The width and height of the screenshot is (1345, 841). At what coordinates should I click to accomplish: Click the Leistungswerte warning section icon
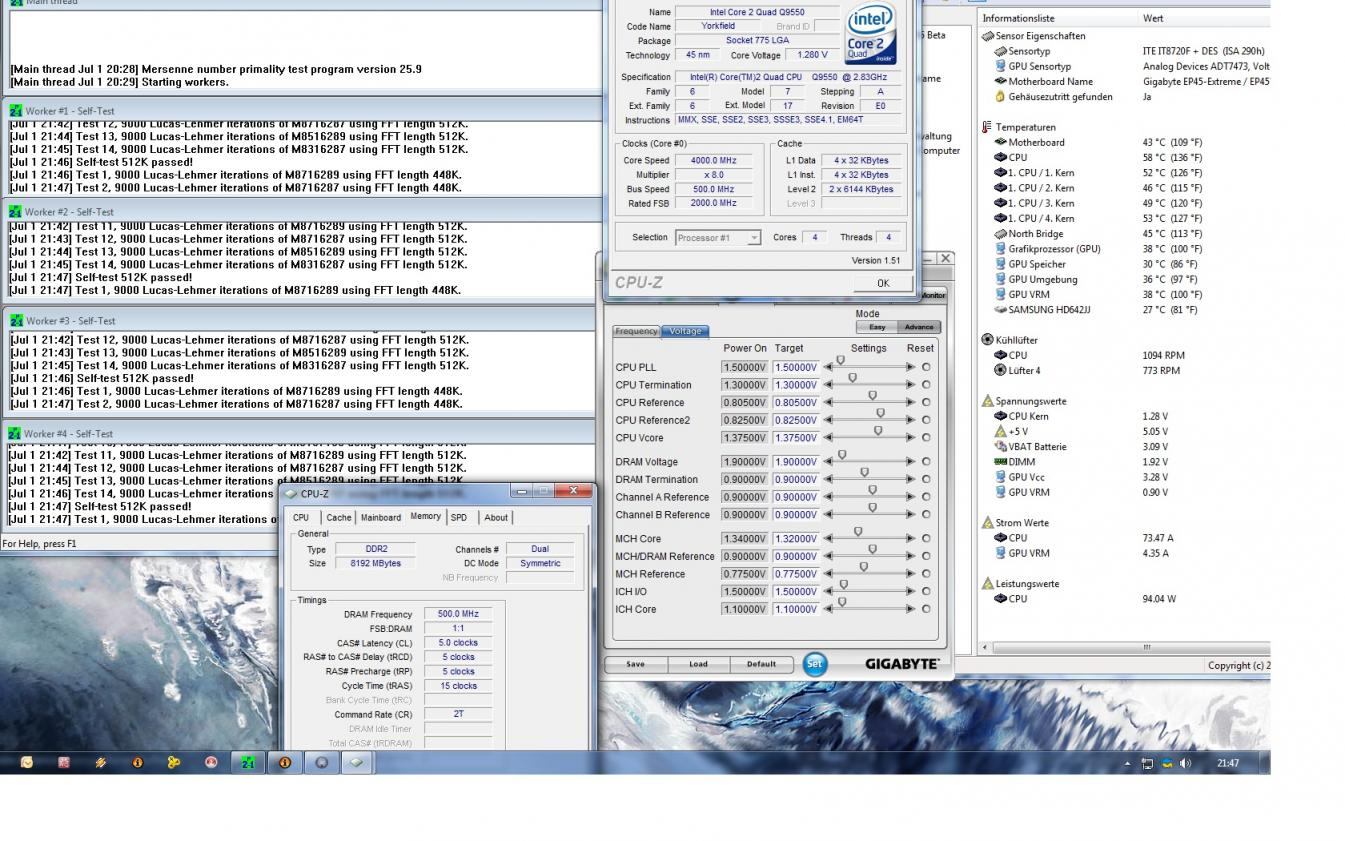[x=987, y=584]
